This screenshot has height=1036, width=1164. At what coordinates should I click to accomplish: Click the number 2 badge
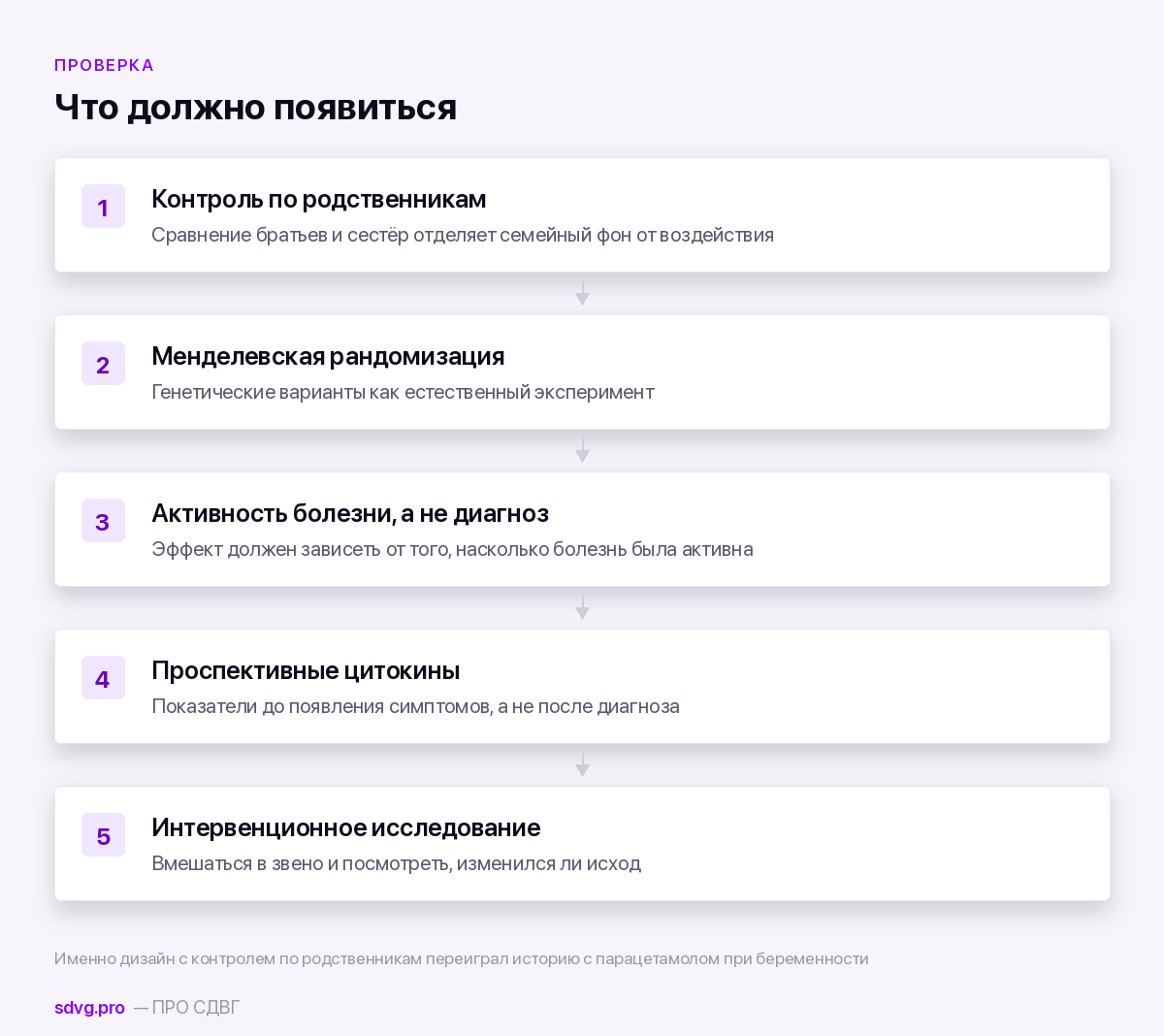[103, 364]
